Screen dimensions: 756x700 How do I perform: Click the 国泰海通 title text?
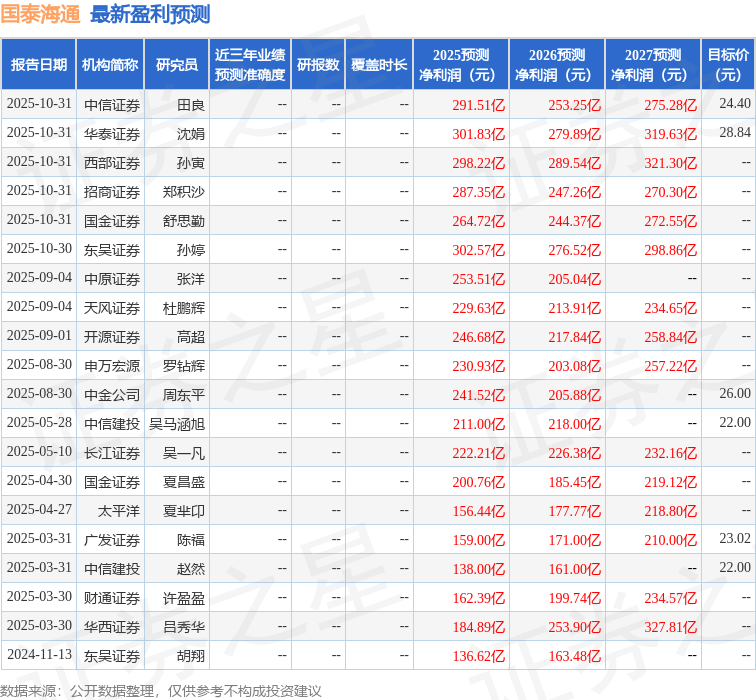[40, 14]
